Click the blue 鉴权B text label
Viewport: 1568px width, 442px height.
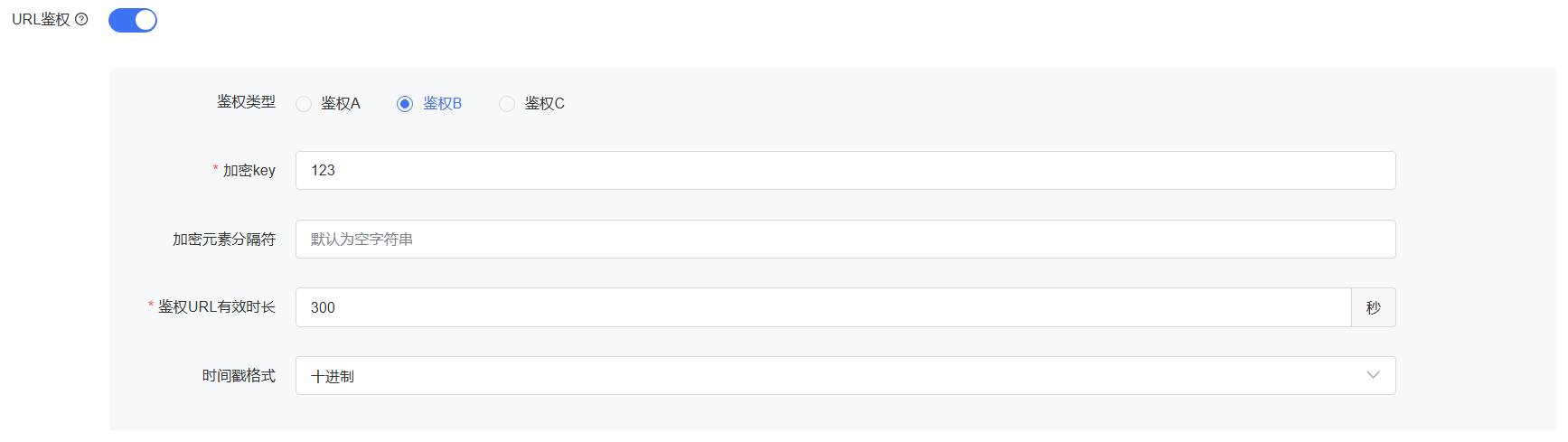coord(443,104)
